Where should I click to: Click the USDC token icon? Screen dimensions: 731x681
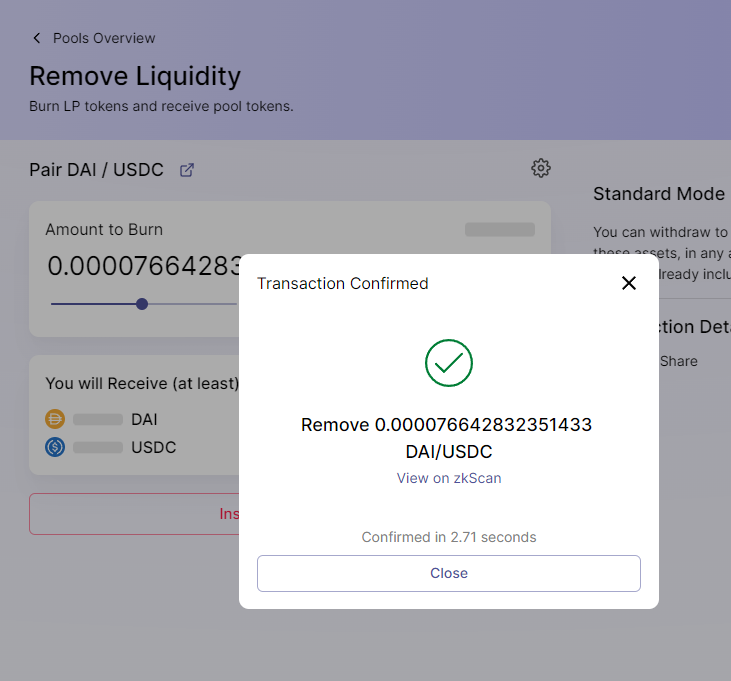pos(55,447)
